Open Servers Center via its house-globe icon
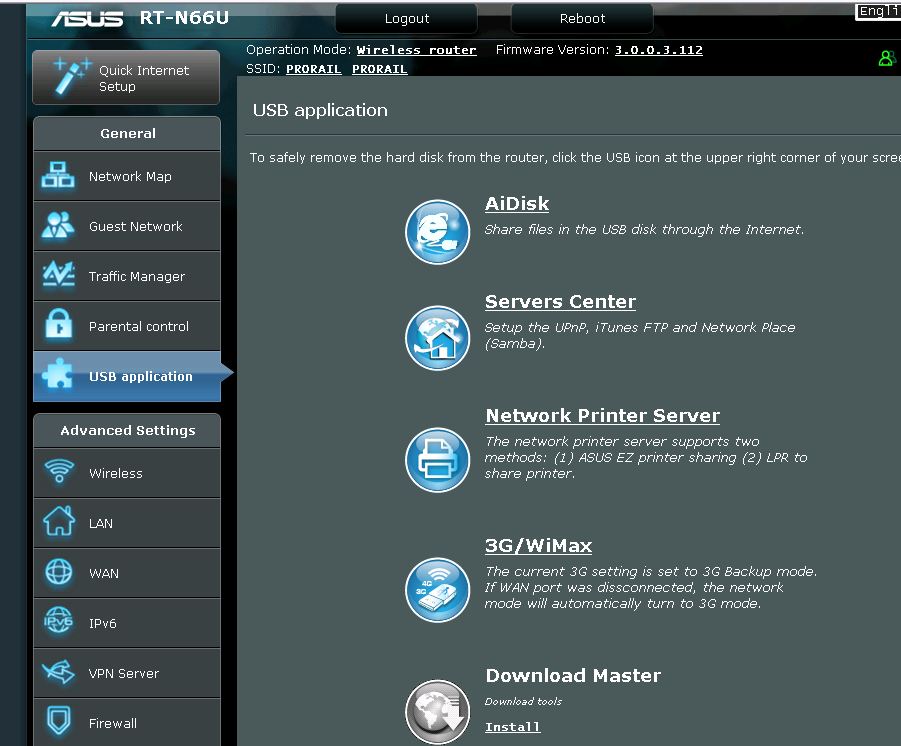Screen dimensions: 901x746 point(437,337)
